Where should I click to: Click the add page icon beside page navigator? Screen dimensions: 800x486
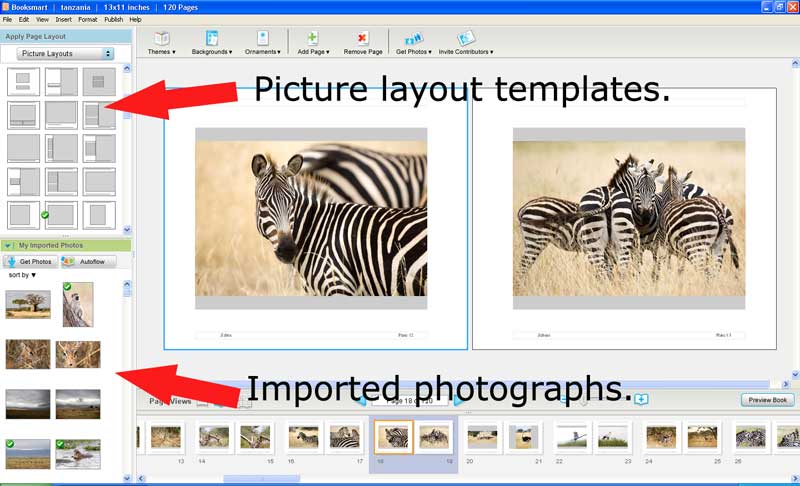point(641,399)
